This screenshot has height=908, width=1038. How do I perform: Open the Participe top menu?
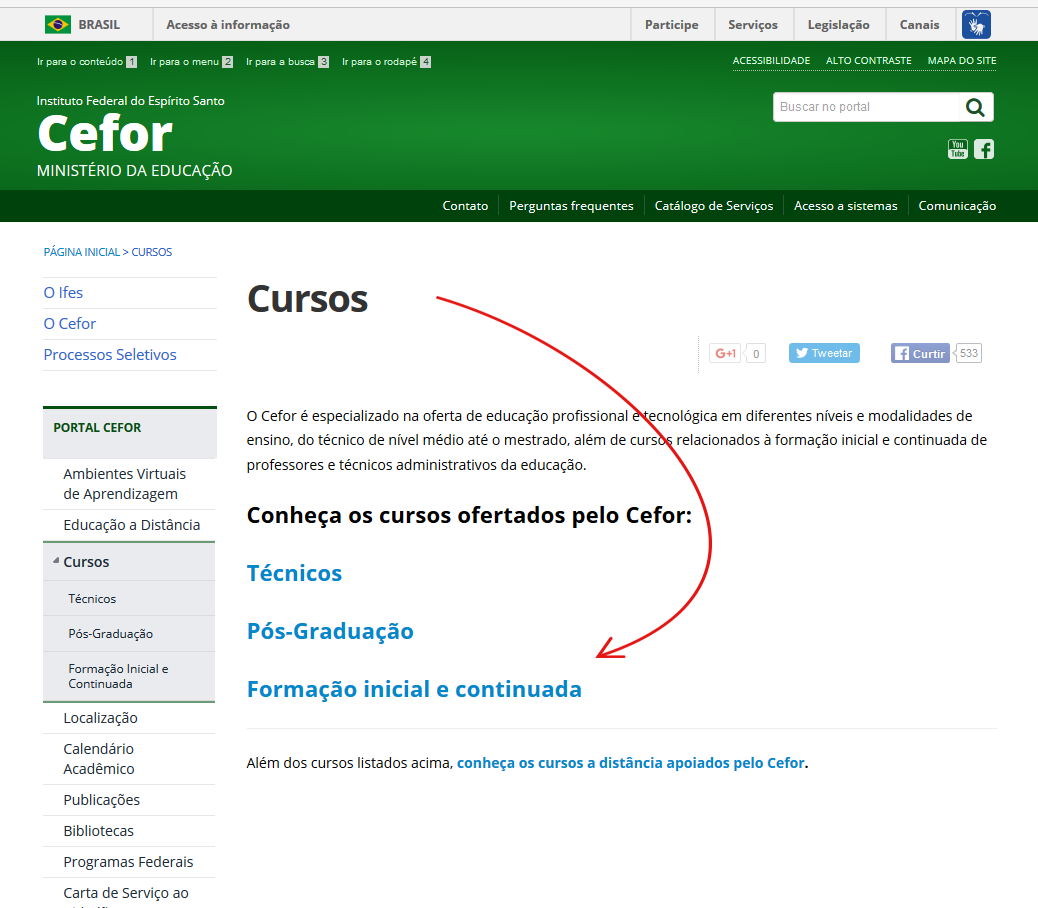(671, 24)
